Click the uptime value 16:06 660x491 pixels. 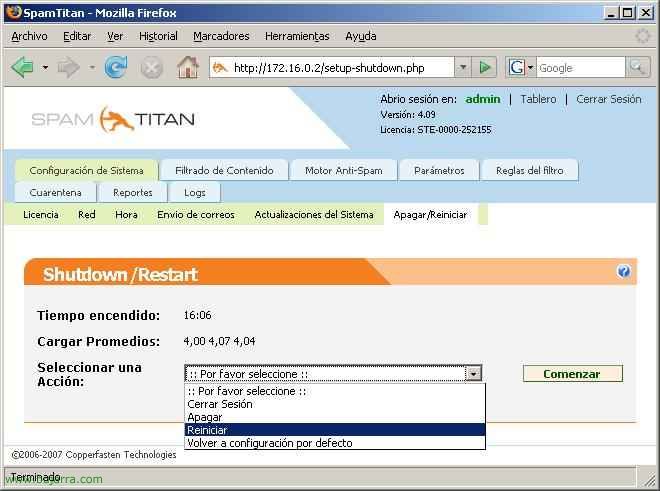(x=197, y=315)
